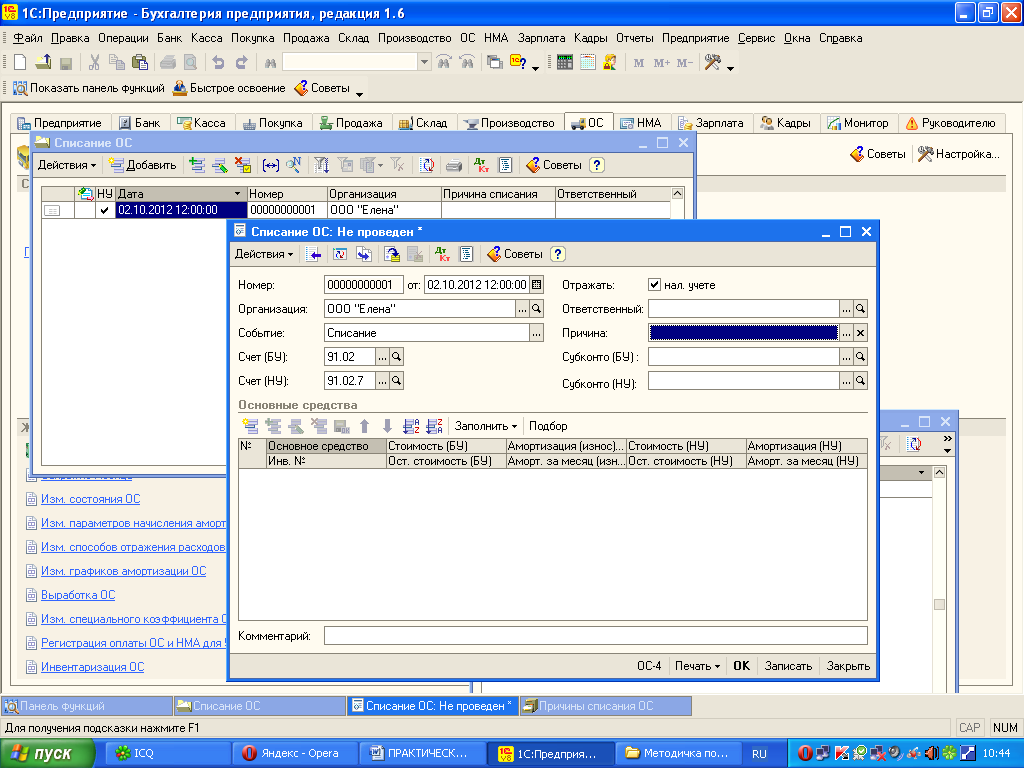Switch to the Руководителю tab
The width and height of the screenshot is (1024, 768).
tap(950, 123)
